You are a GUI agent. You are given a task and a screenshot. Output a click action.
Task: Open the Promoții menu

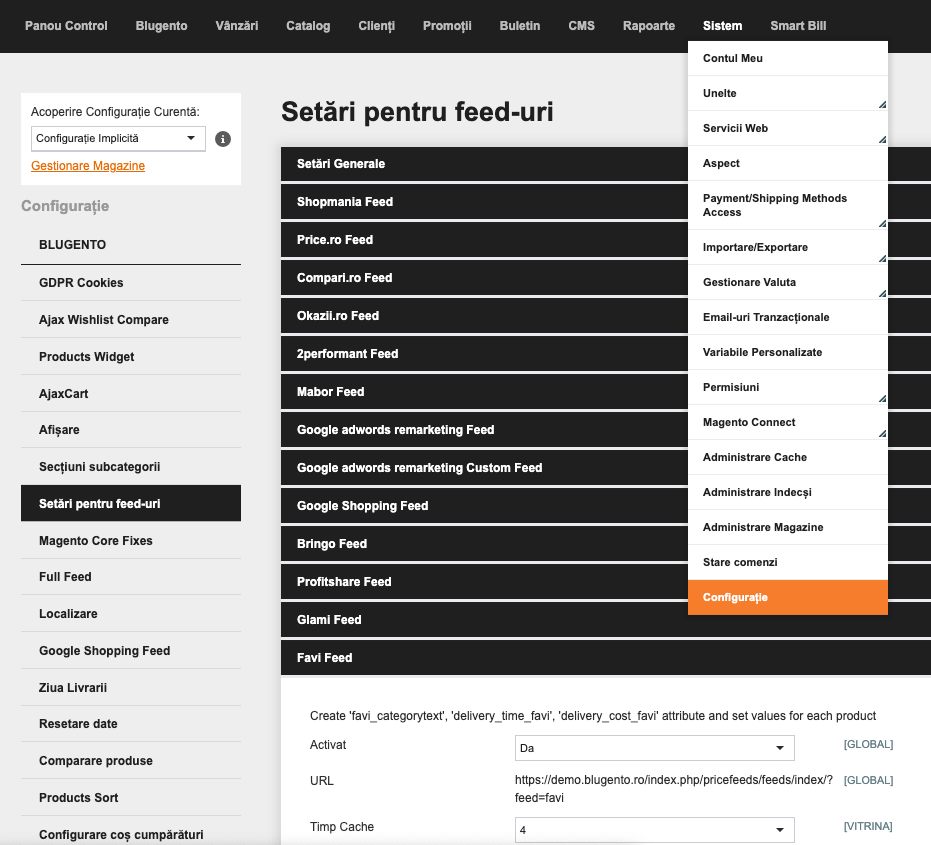tap(447, 26)
